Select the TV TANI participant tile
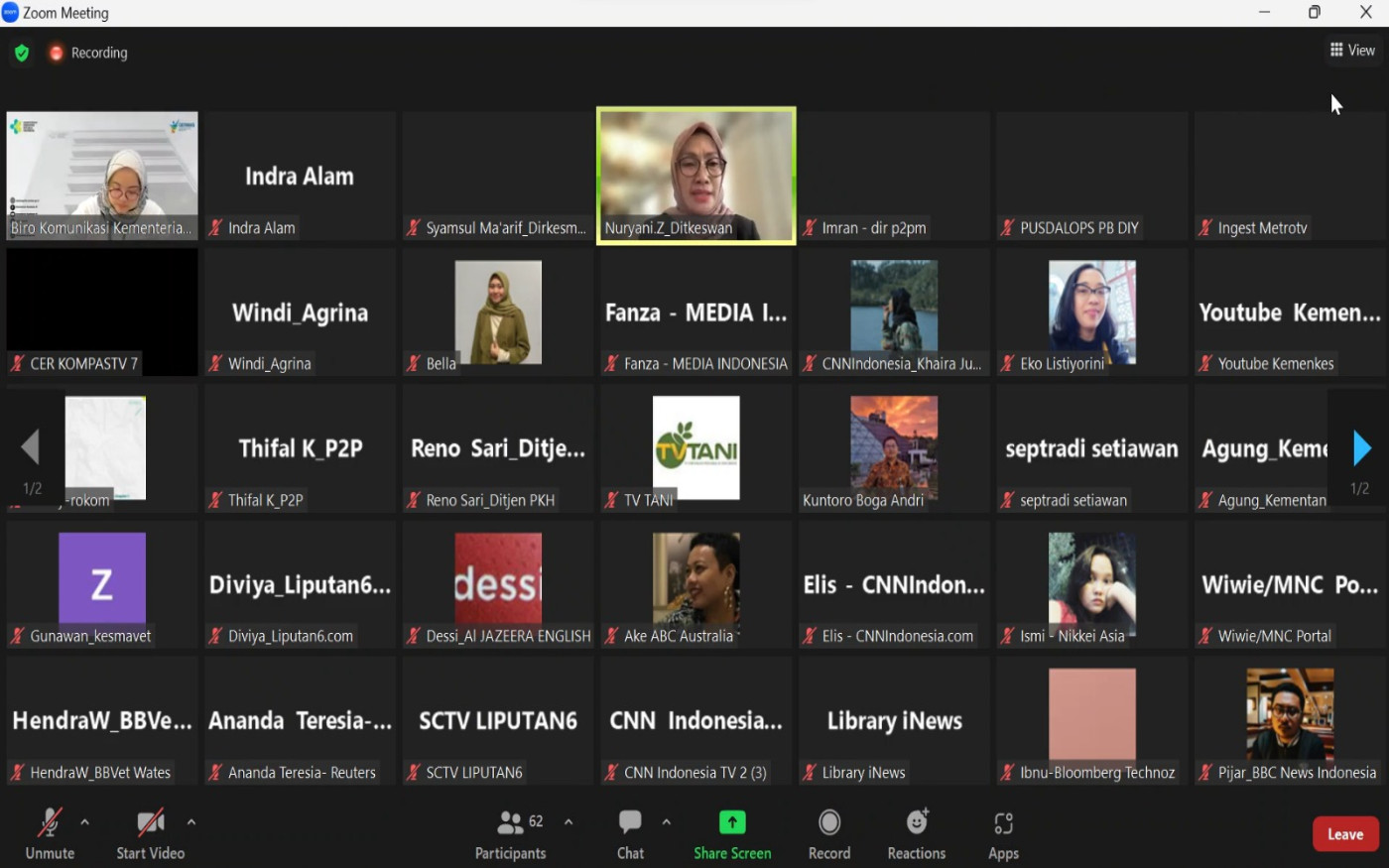 point(695,448)
